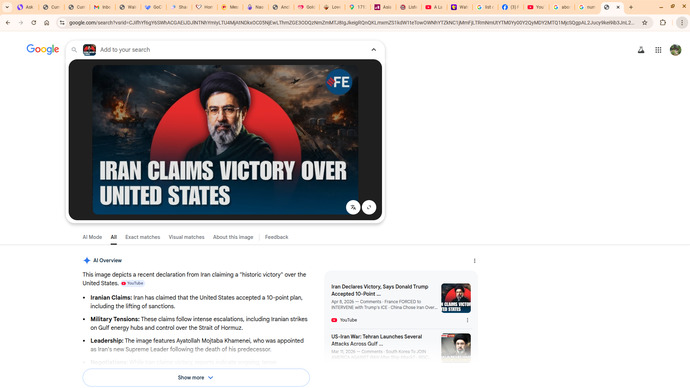Switch to the 'Nao' browser tab

tap(255, 7)
